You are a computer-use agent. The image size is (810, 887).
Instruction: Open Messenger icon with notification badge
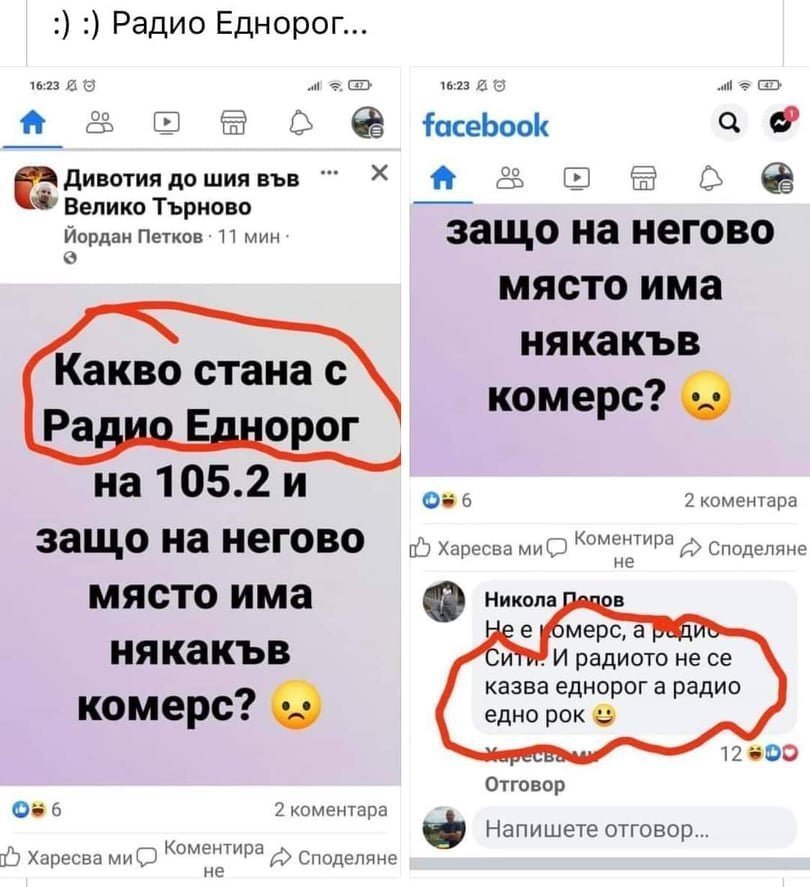782,122
